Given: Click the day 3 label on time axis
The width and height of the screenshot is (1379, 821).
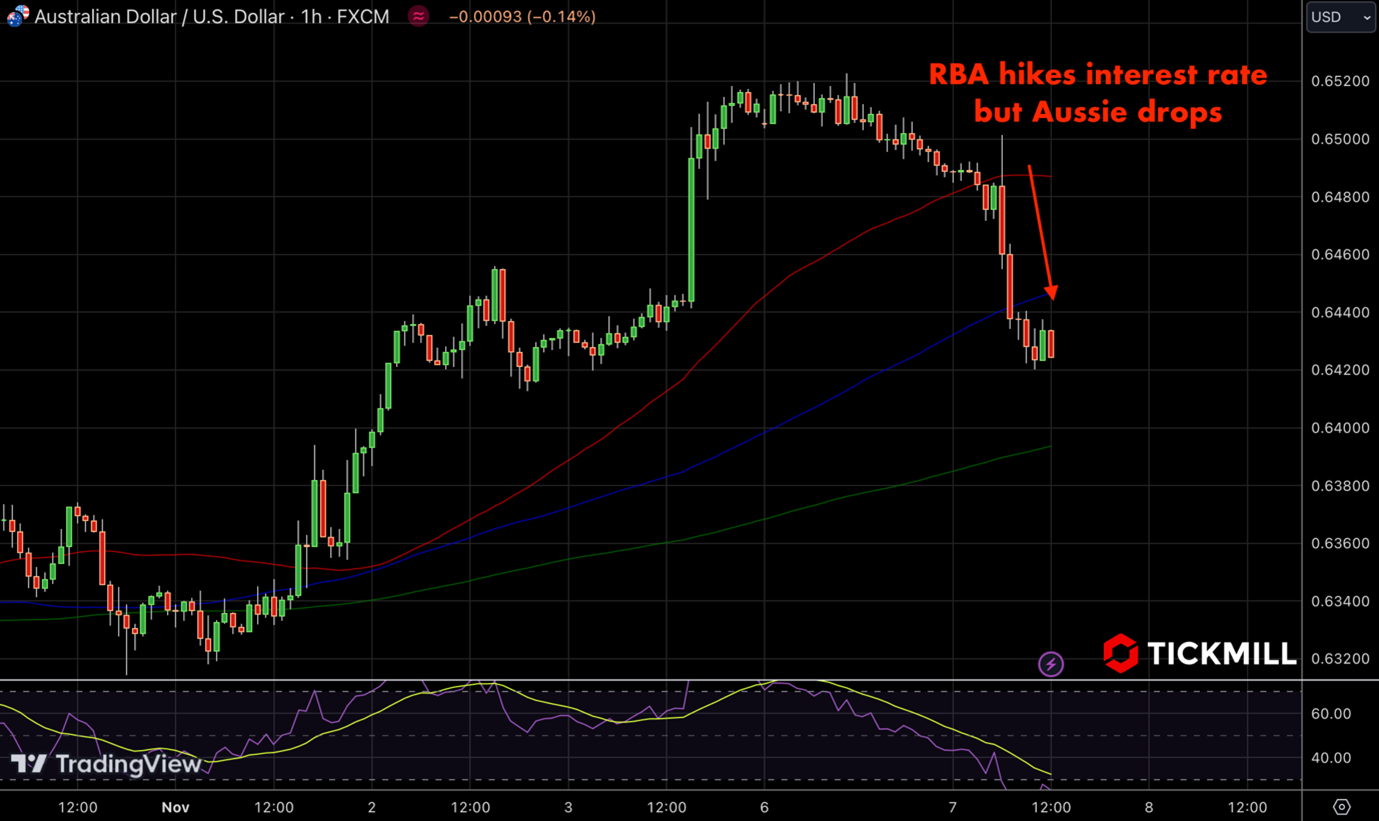Looking at the screenshot, I should pos(568,807).
